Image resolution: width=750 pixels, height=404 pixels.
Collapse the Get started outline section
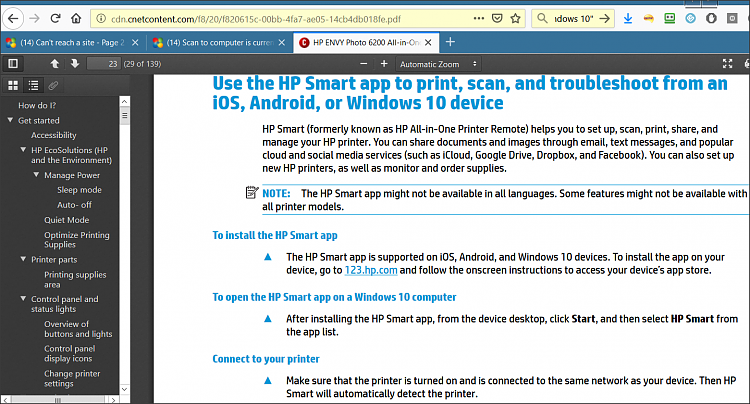(x=10, y=120)
